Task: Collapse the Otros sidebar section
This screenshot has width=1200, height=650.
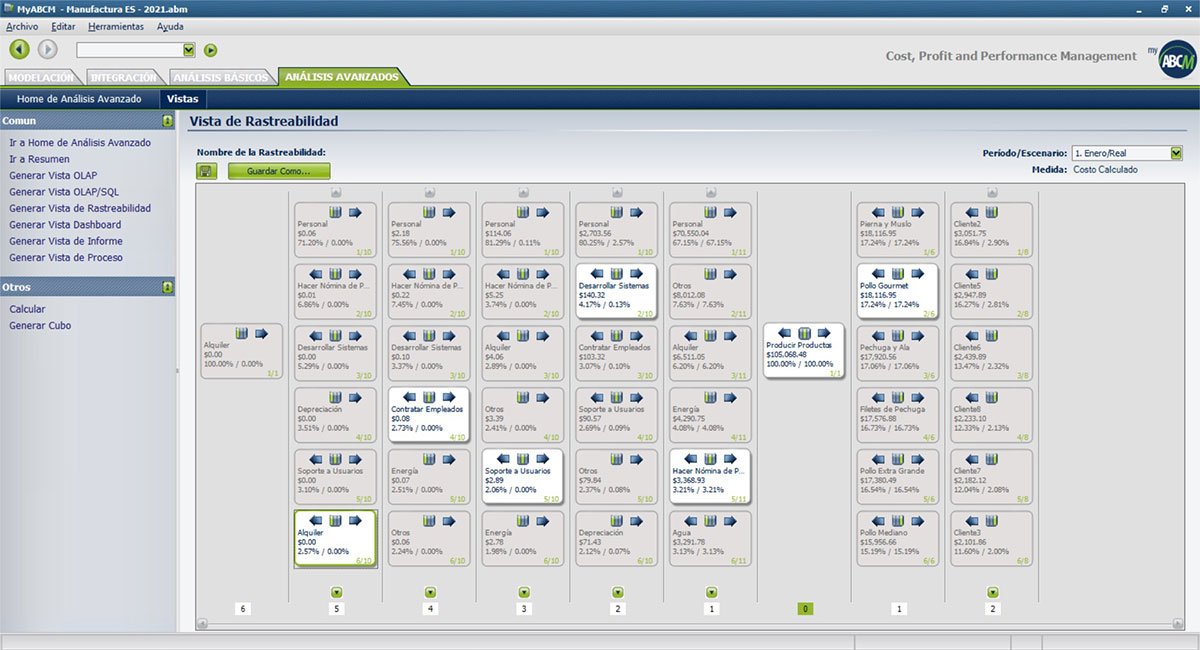Action: [167, 288]
